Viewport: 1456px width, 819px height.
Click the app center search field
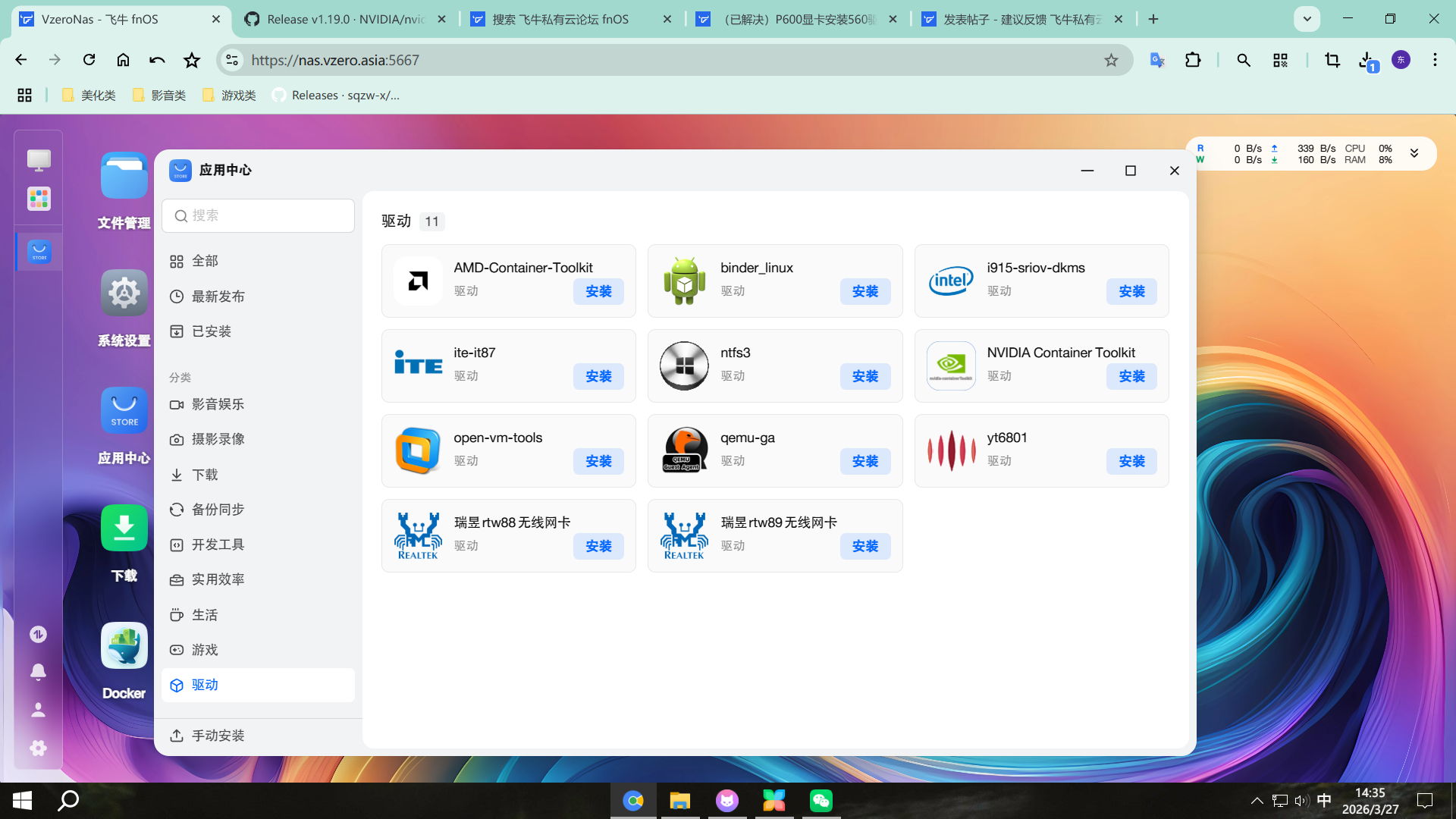click(x=258, y=216)
